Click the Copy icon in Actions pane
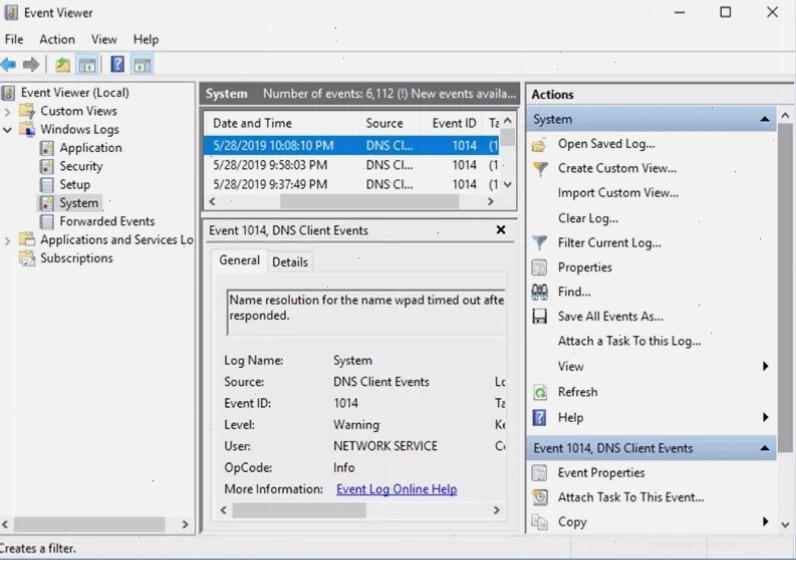Image resolution: width=796 pixels, height=561 pixels. point(539,522)
